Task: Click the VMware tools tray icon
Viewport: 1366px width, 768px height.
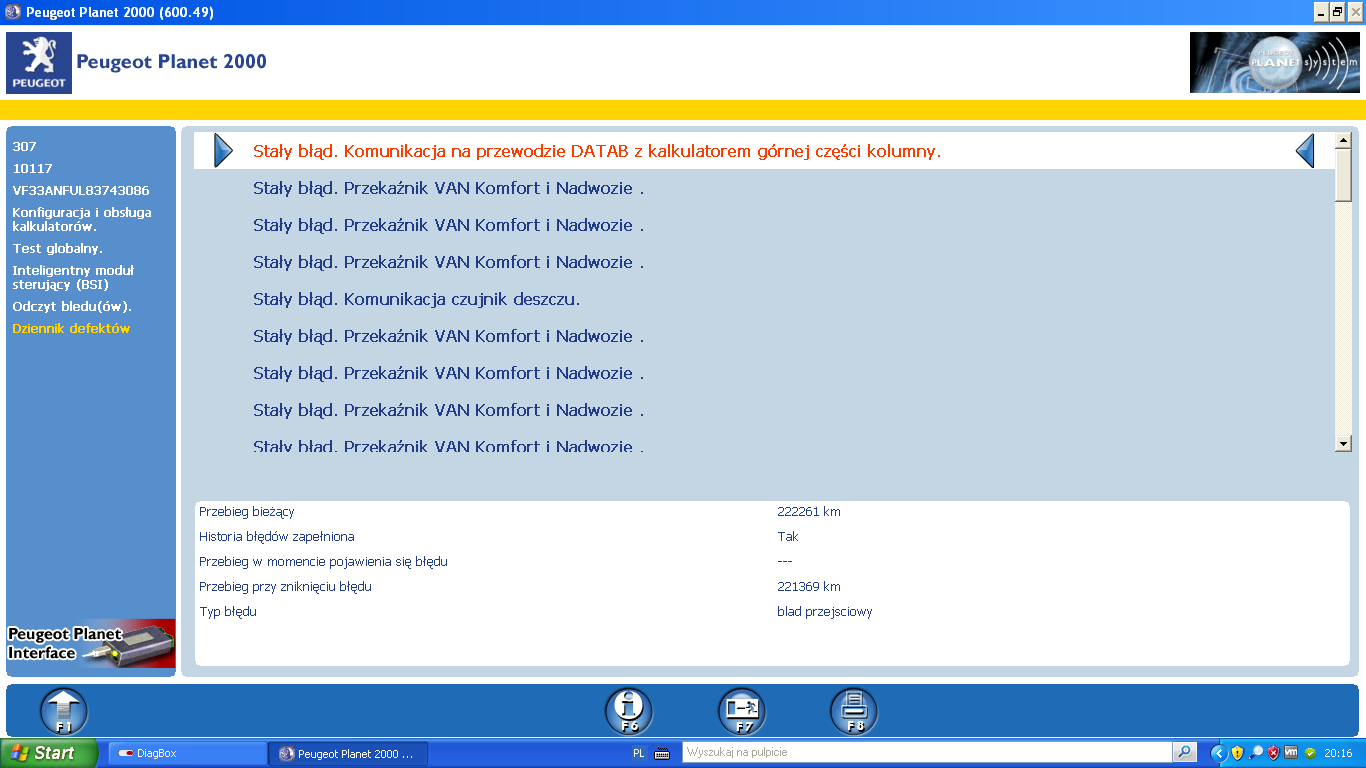Action: click(1291, 753)
